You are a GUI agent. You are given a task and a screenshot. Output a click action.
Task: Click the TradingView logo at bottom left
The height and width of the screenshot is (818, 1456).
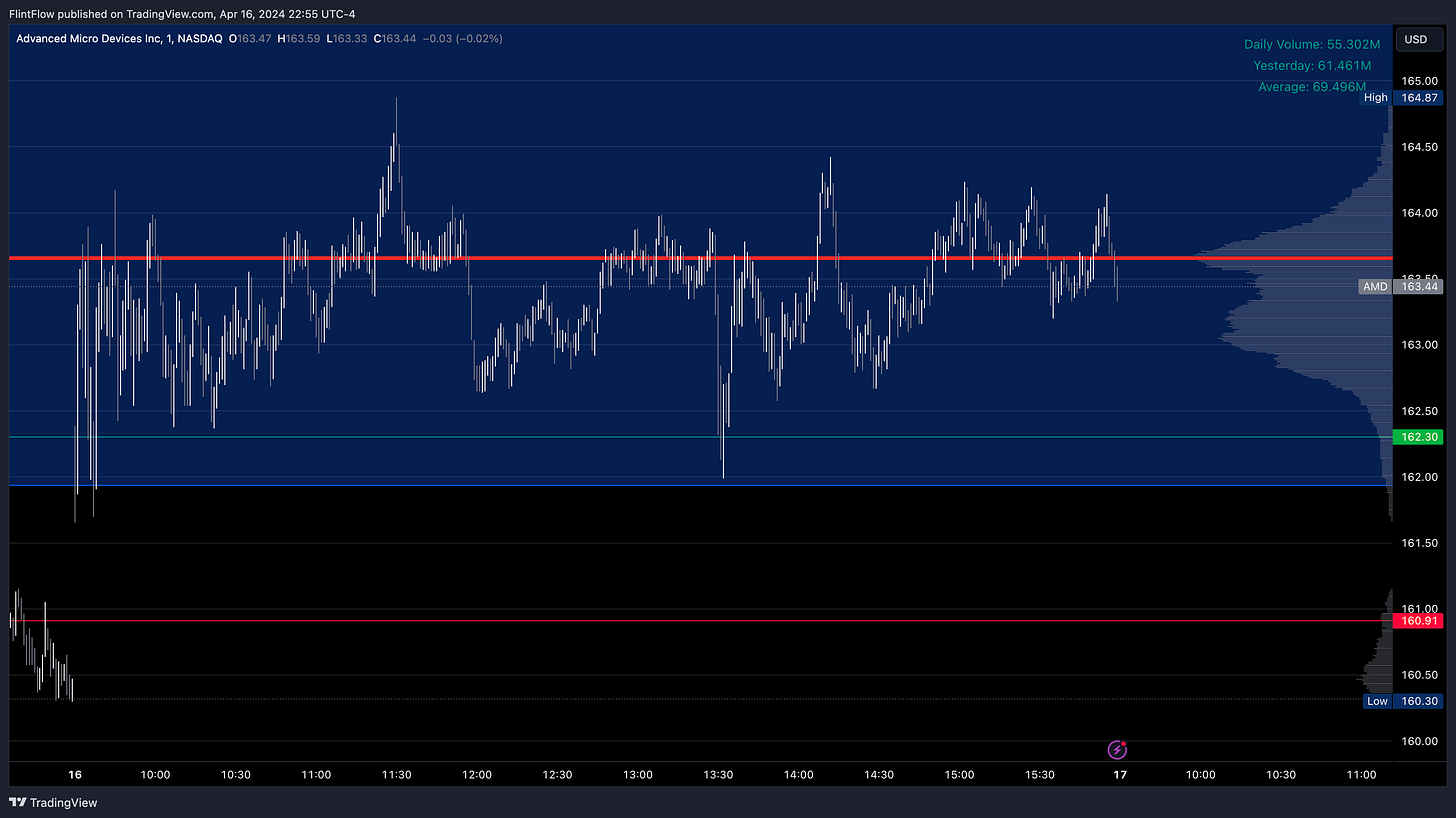click(53, 802)
